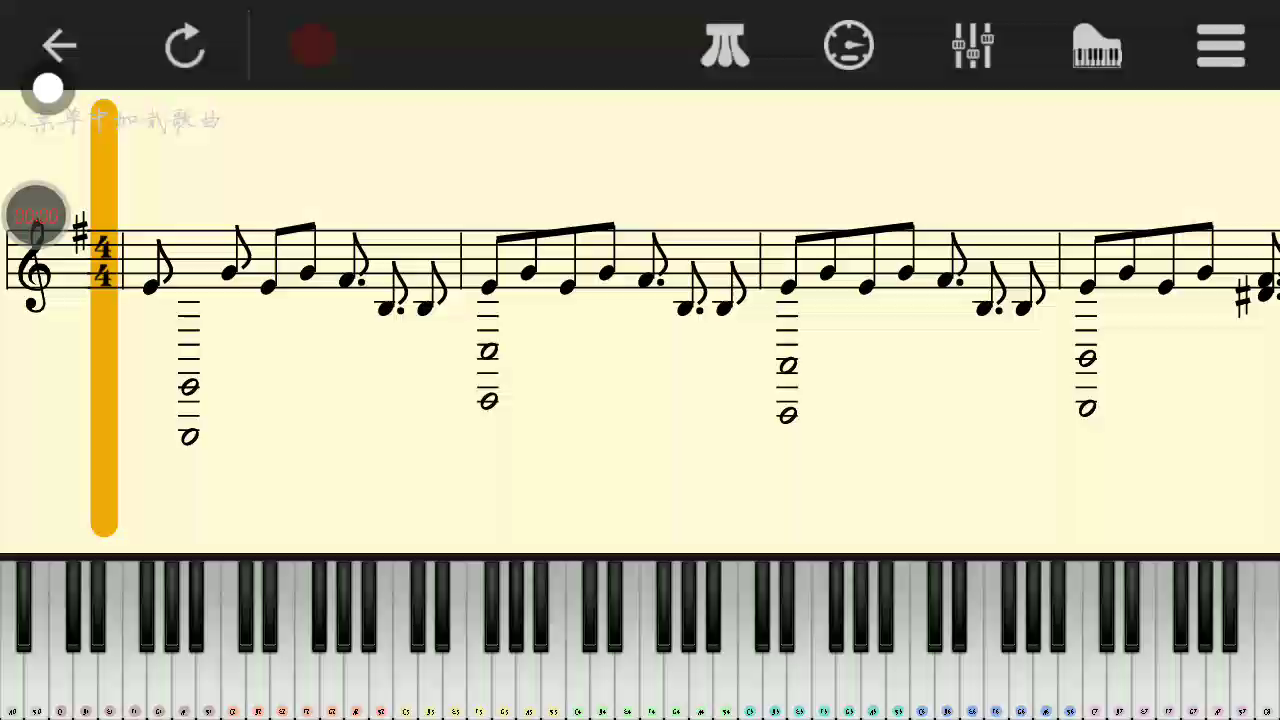
Task: Click the leftmost black piano key
Action: tap(23, 606)
